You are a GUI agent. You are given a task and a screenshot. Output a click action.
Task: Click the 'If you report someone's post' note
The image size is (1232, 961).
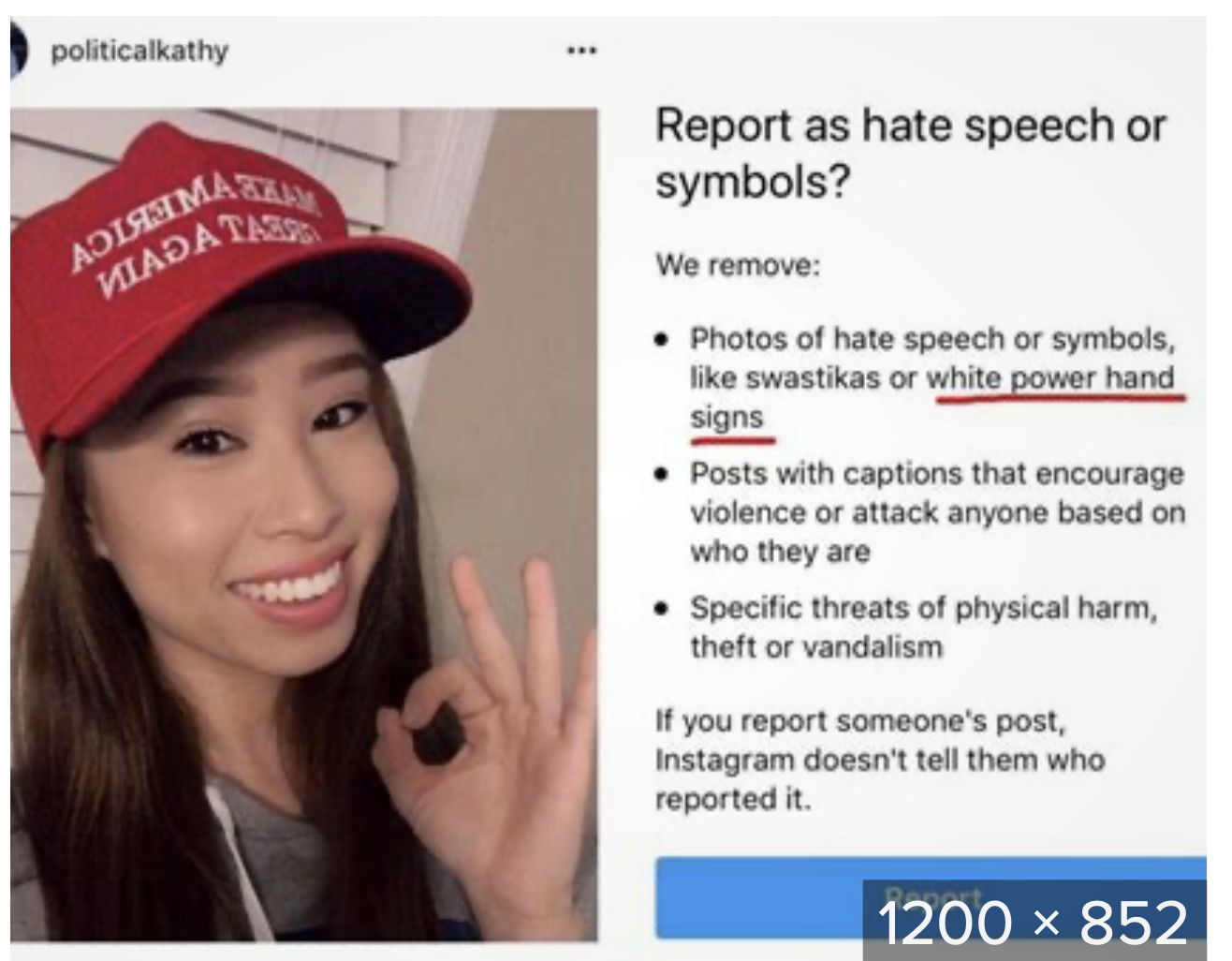[880, 760]
